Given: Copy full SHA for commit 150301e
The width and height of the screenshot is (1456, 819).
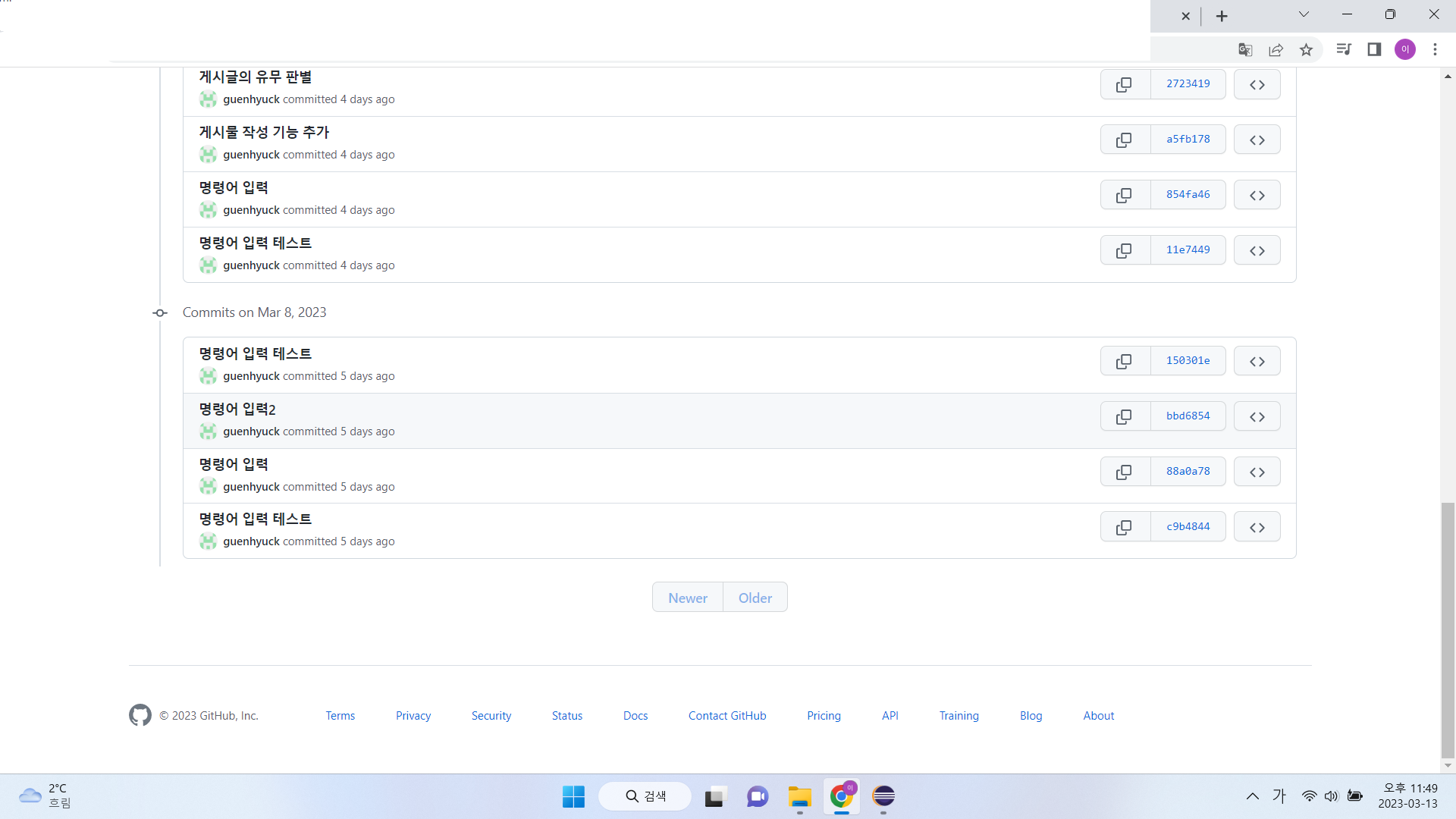Looking at the screenshot, I should click(x=1125, y=361).
